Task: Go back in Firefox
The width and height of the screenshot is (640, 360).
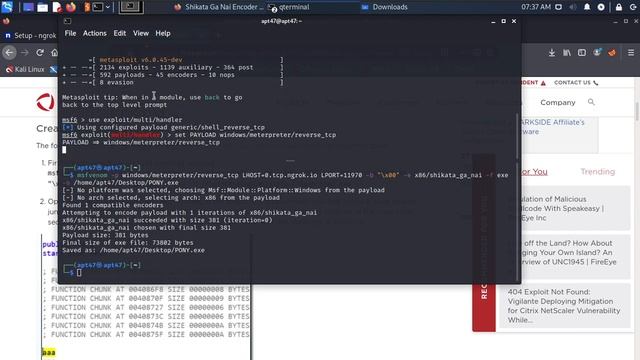Action: click(x=9, y=52)
